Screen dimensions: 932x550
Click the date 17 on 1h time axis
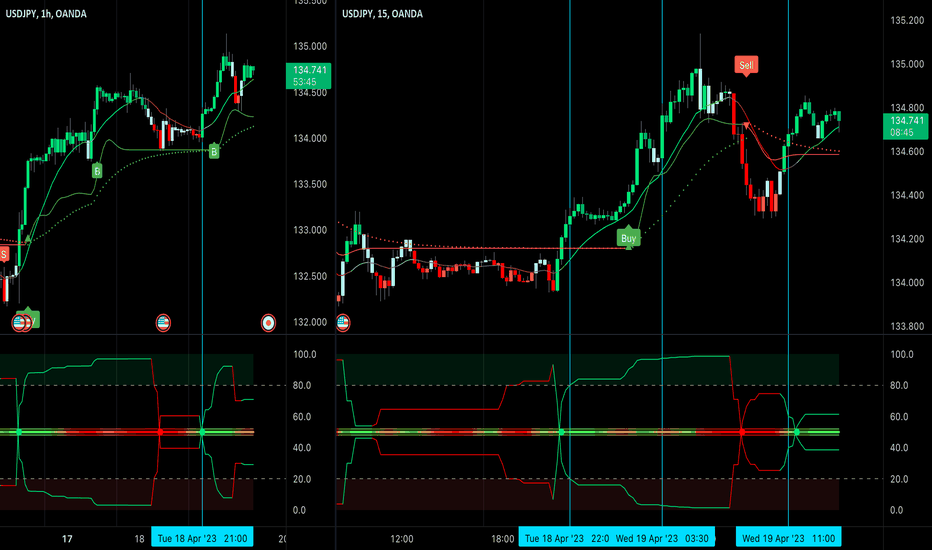tap(67, 539)
